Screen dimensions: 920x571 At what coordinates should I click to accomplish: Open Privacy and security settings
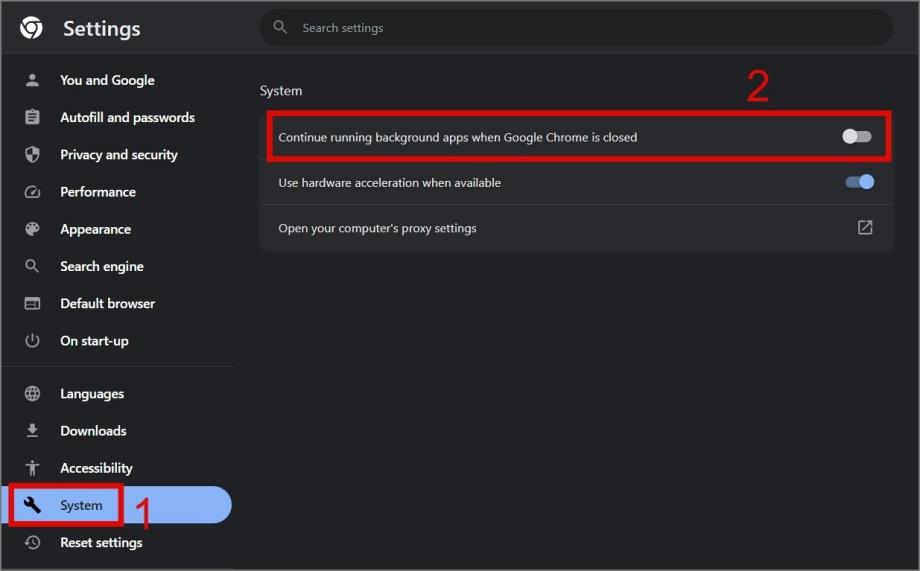click(117, 154)
